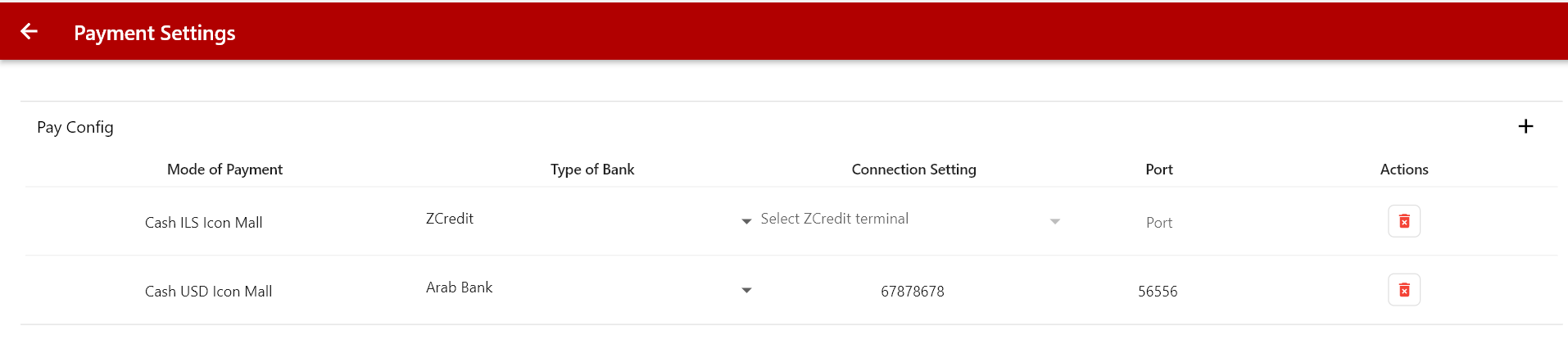
Task: Click the 56556 port field
Action: coord(1157,292)
